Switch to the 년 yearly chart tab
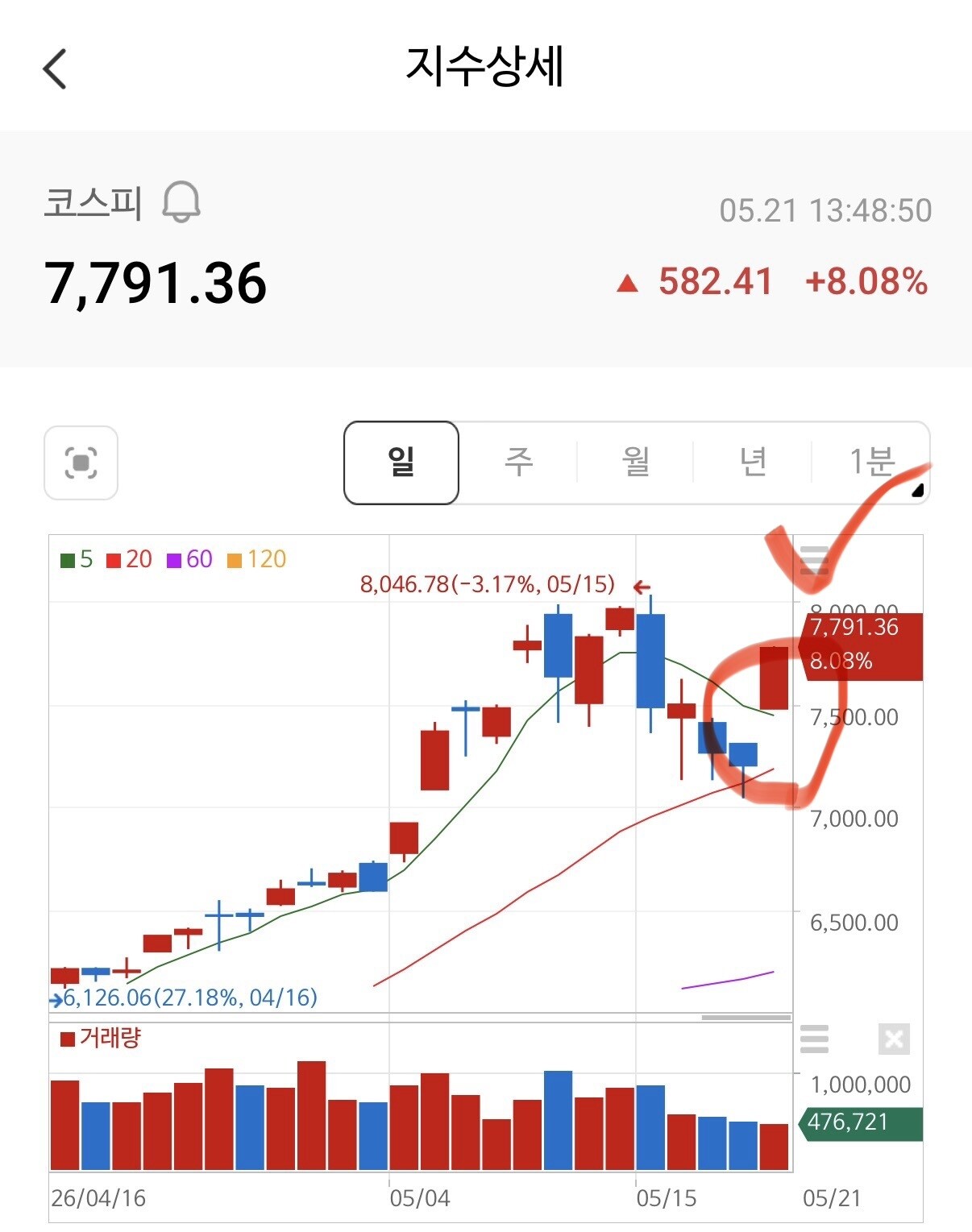 click(753, 463)
